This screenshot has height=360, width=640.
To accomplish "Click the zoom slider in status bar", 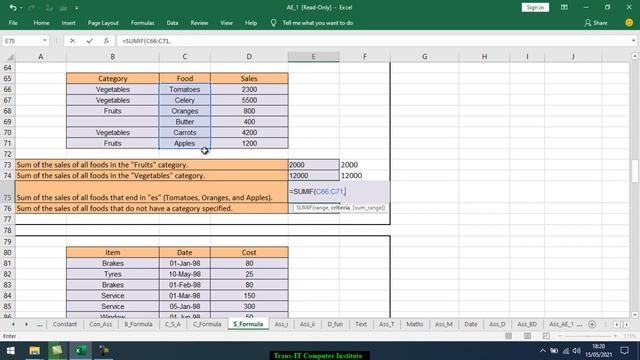I will click(588, 336).
